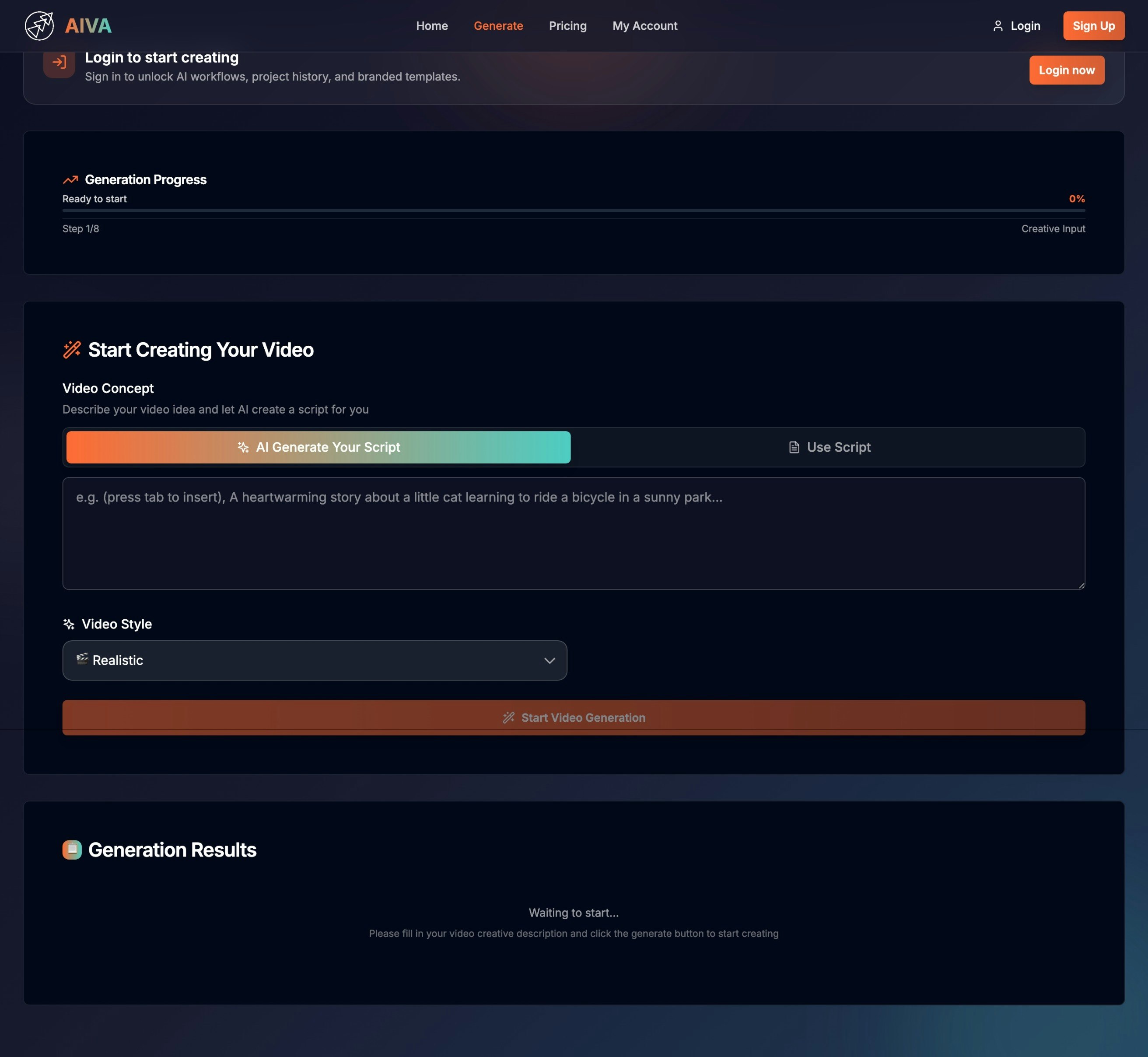Navigate to My Account
Screen dimensions: 1148x1057
click(x=644, y=26)
